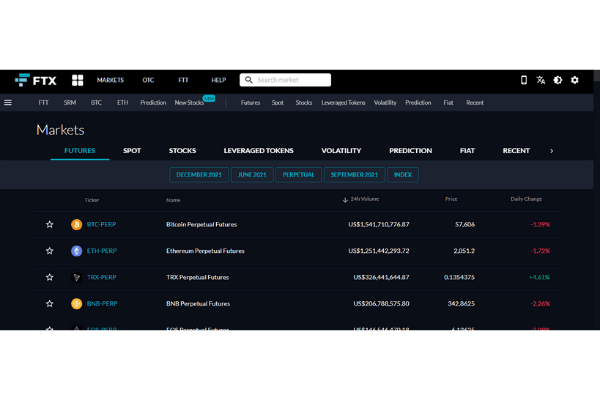Sort by the 24h Volume column
The image size is (600, 400).
363,199
